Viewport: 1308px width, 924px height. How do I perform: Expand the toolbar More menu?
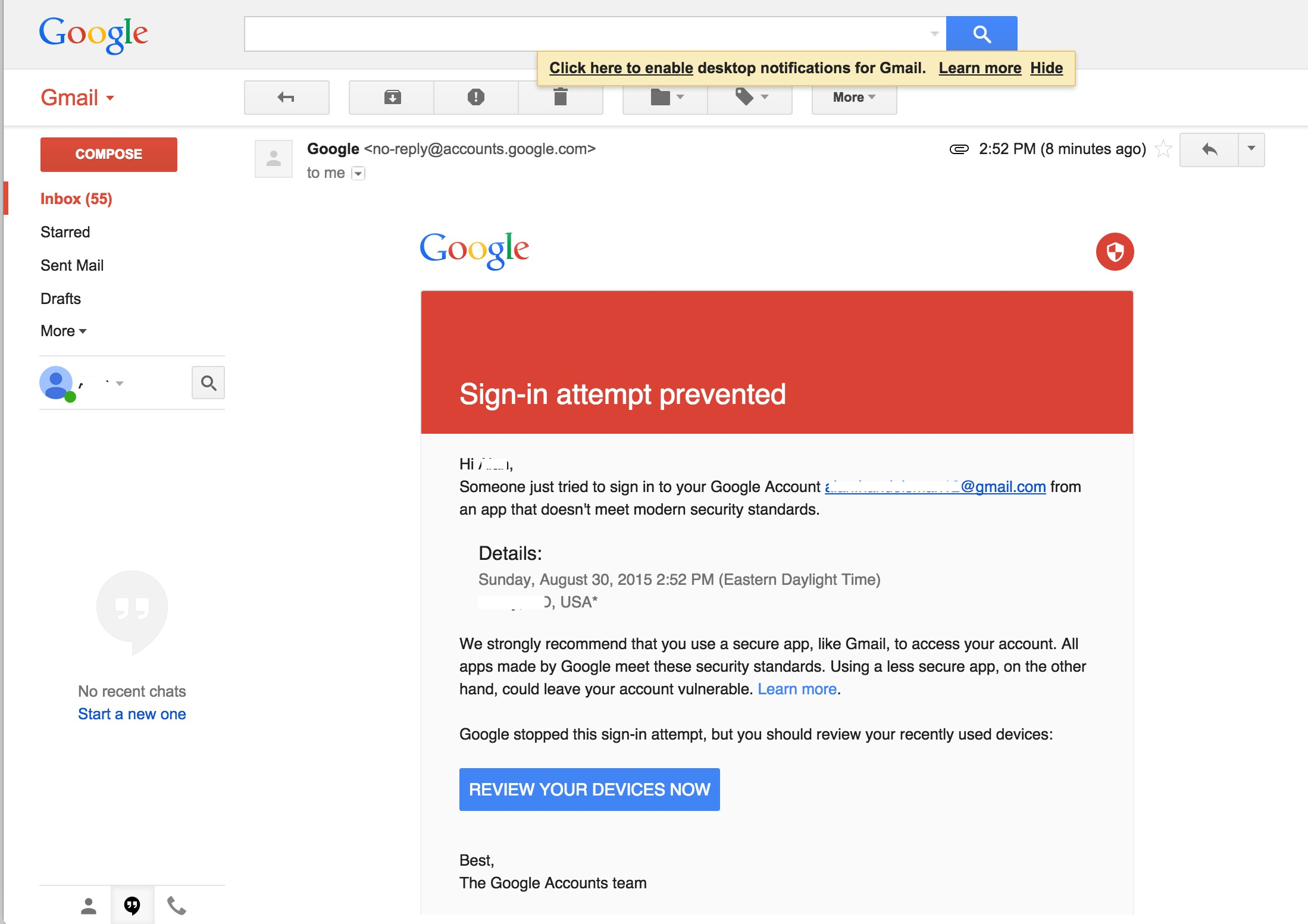[x=853, y=97]
